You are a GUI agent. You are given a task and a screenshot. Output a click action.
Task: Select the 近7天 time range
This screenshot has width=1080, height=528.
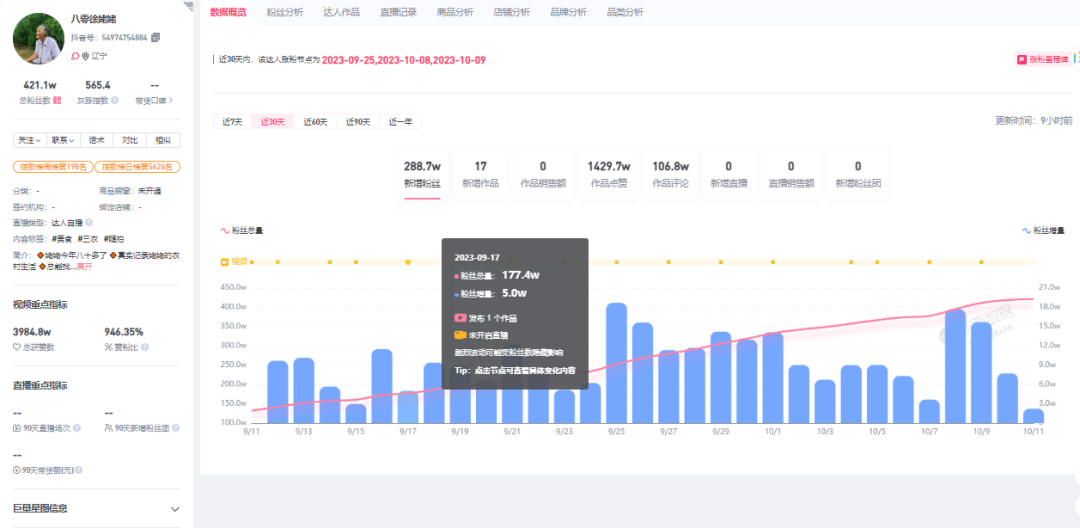(x=231, y=122)
